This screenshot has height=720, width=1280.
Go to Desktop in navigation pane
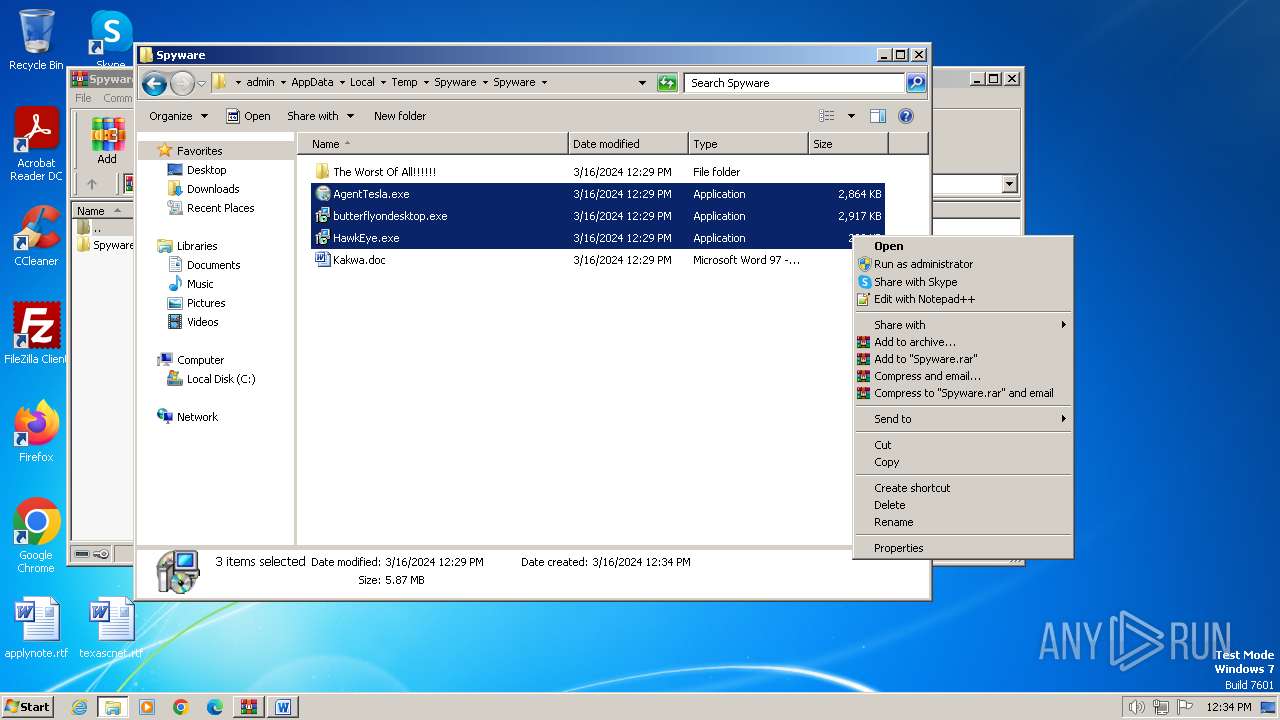pyautogui.click(x=206, y=170)
